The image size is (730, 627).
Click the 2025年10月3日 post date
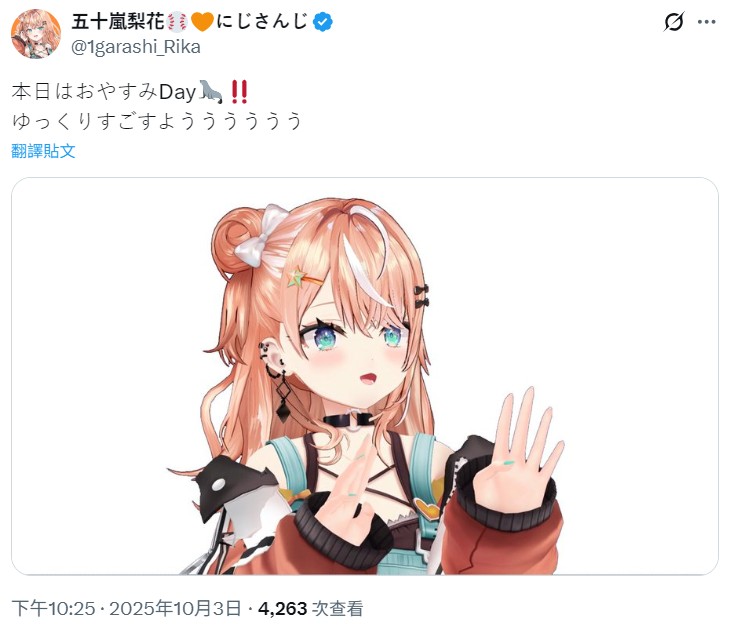[x=176, y=608]
